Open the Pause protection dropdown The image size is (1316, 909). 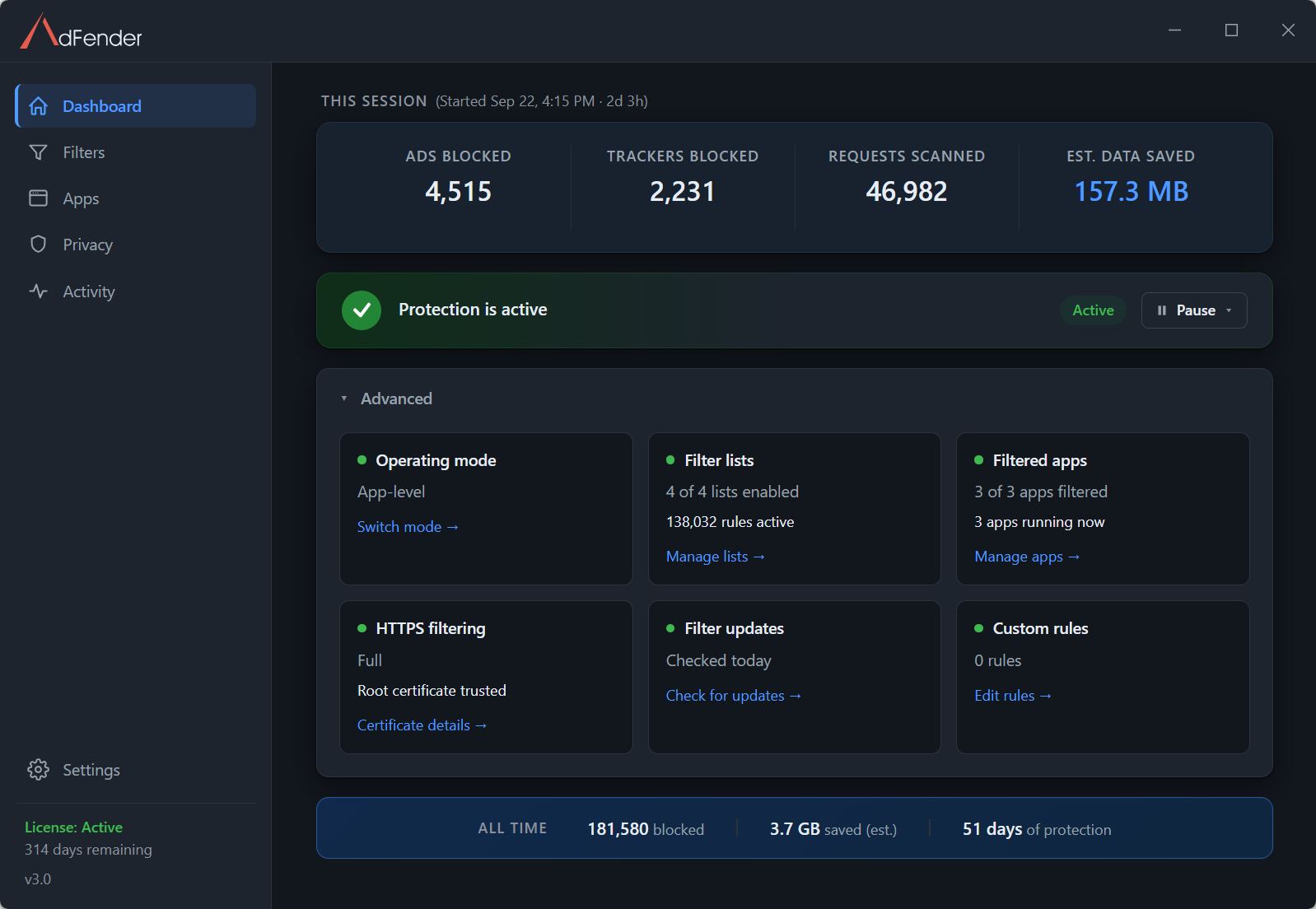point(1194,310)
